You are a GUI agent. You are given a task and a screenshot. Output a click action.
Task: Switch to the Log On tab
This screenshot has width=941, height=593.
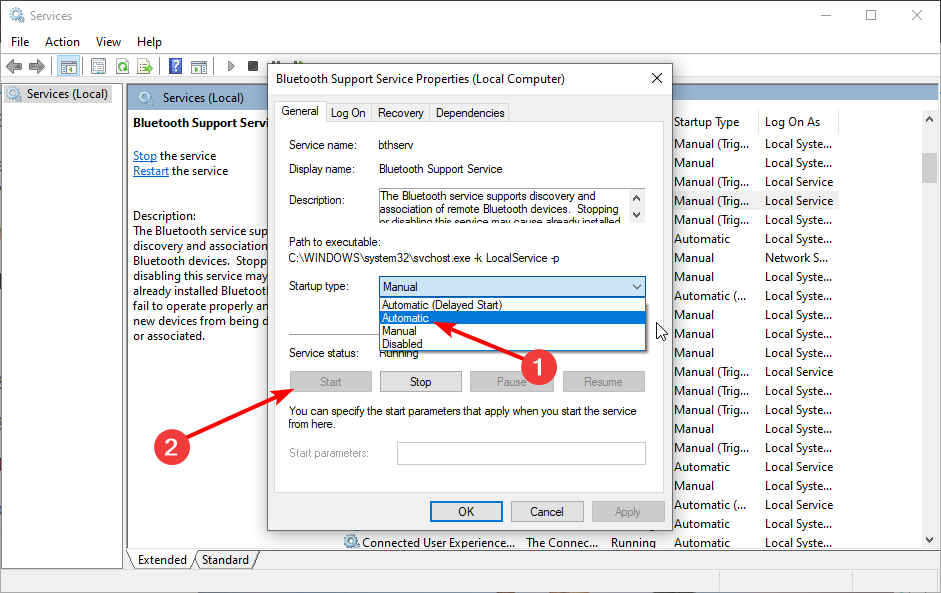point(348,113)
